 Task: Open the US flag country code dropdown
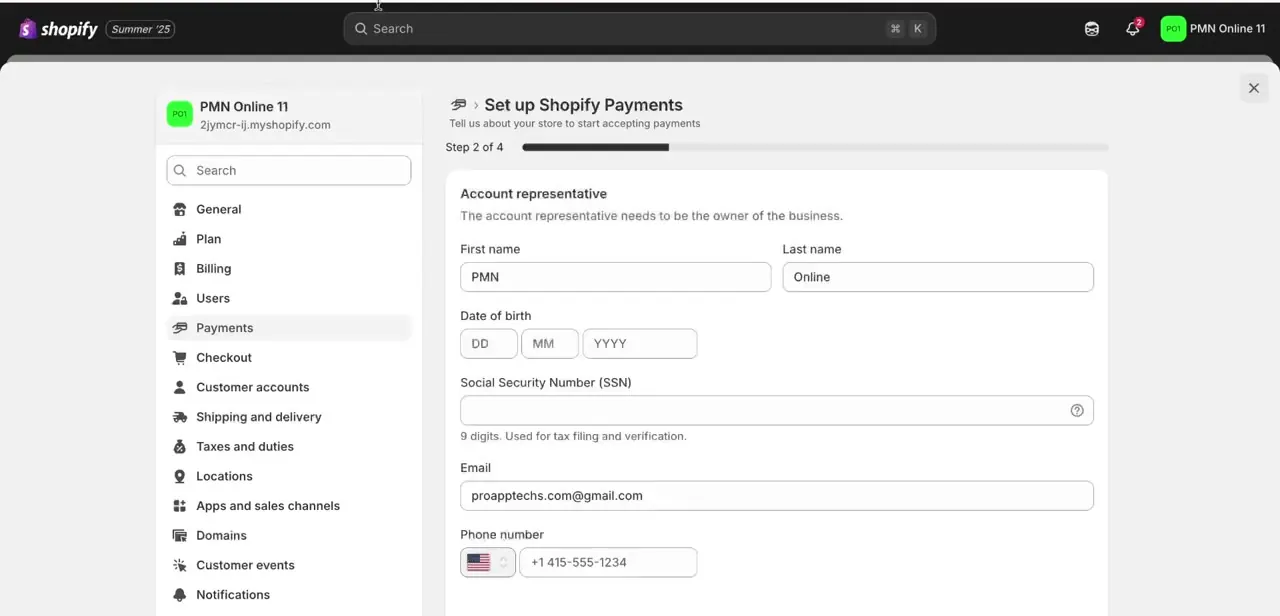pyautogui.click(x=488, y=563)
